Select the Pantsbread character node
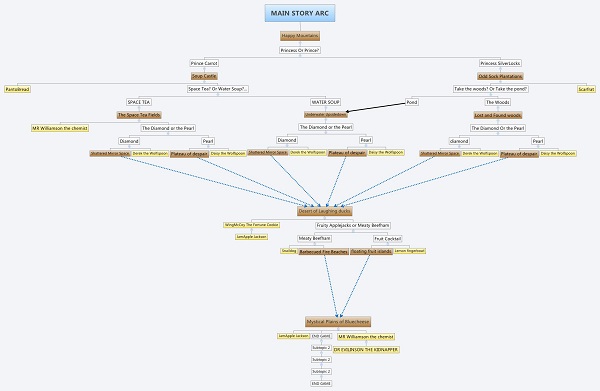 [18, 89]
